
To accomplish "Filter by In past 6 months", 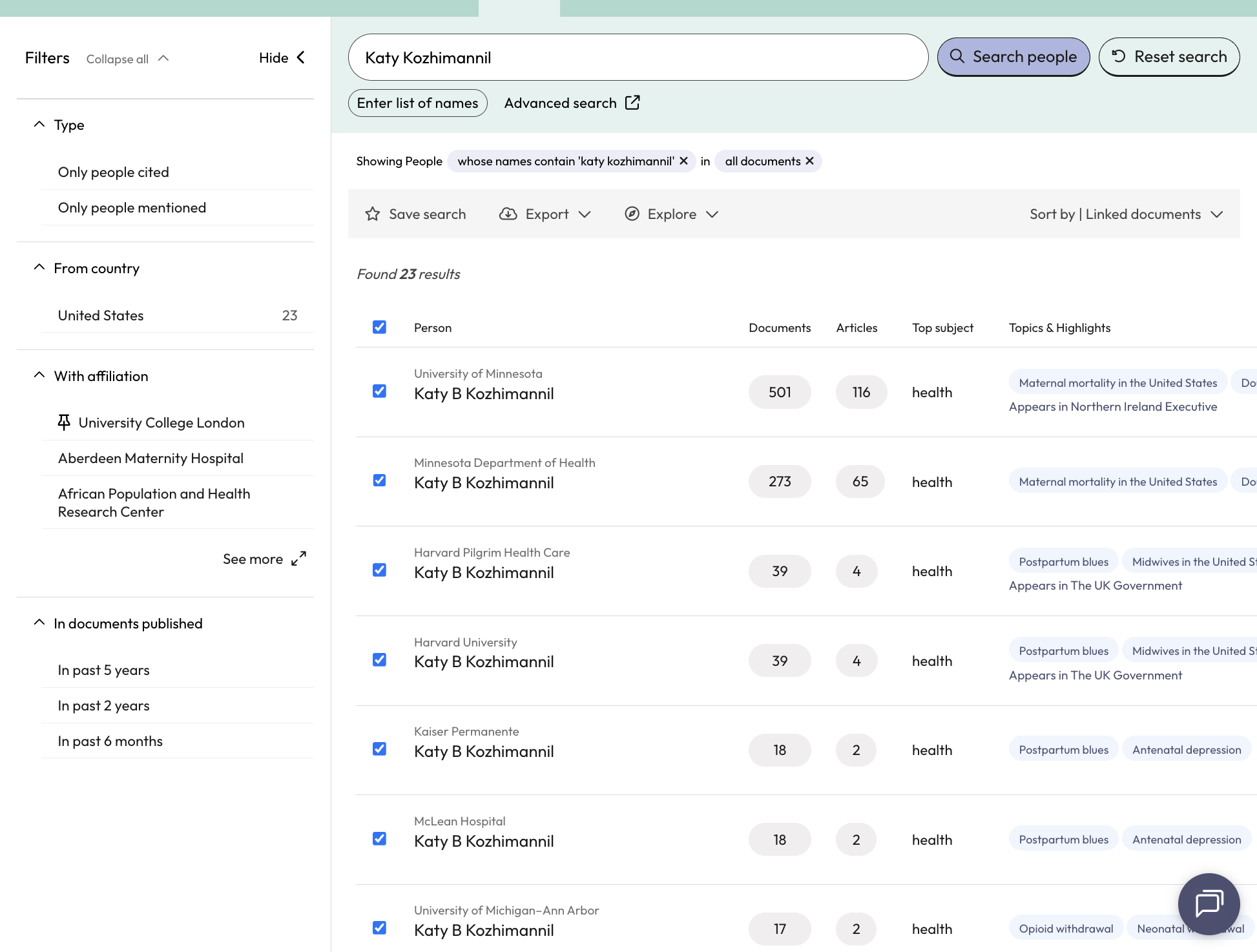I will pyautogui.click(x=178, y=741).
